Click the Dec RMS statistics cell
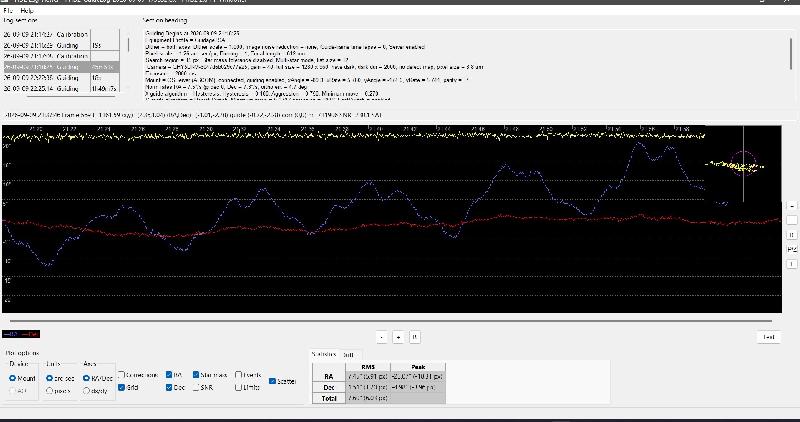Screen dimensions: 800x422 click(368, 387)
